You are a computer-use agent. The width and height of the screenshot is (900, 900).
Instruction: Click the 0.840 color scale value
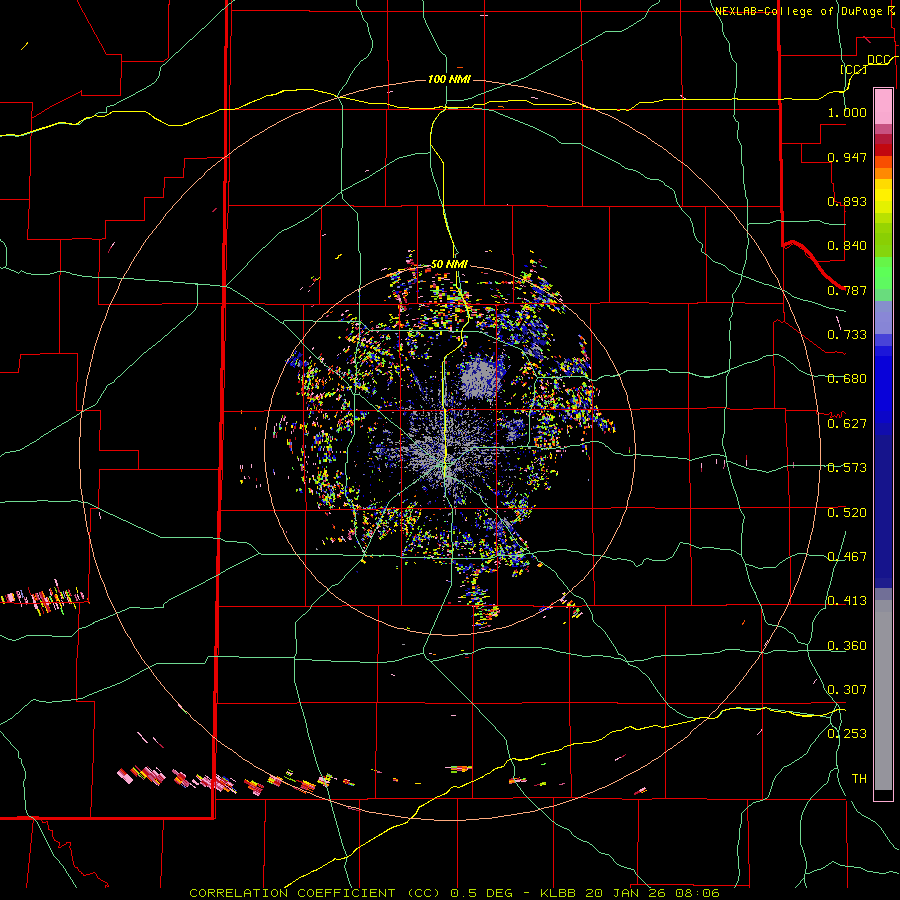point(847,246)
